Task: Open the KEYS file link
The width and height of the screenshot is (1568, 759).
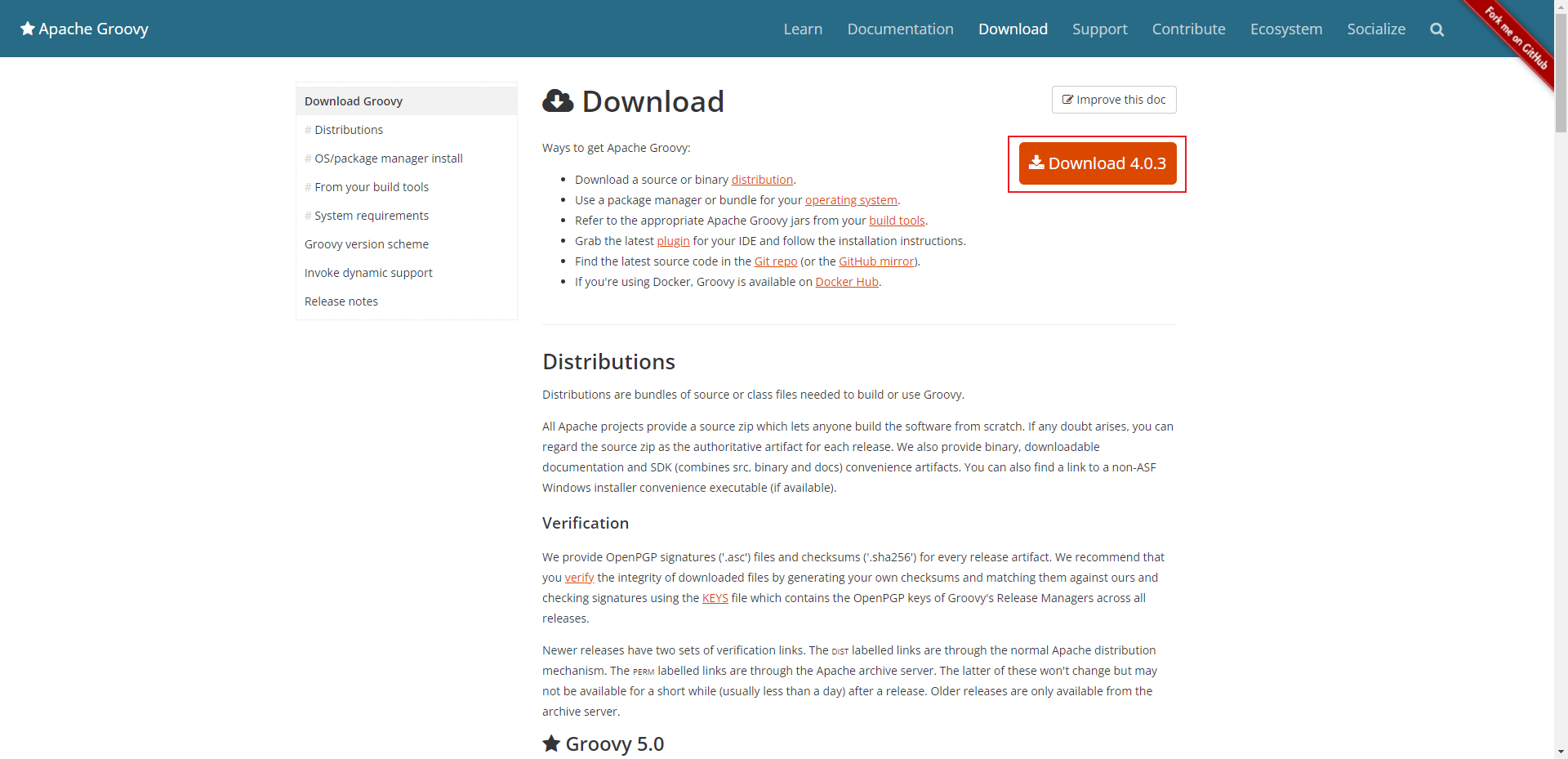Action: pos(715,598)
